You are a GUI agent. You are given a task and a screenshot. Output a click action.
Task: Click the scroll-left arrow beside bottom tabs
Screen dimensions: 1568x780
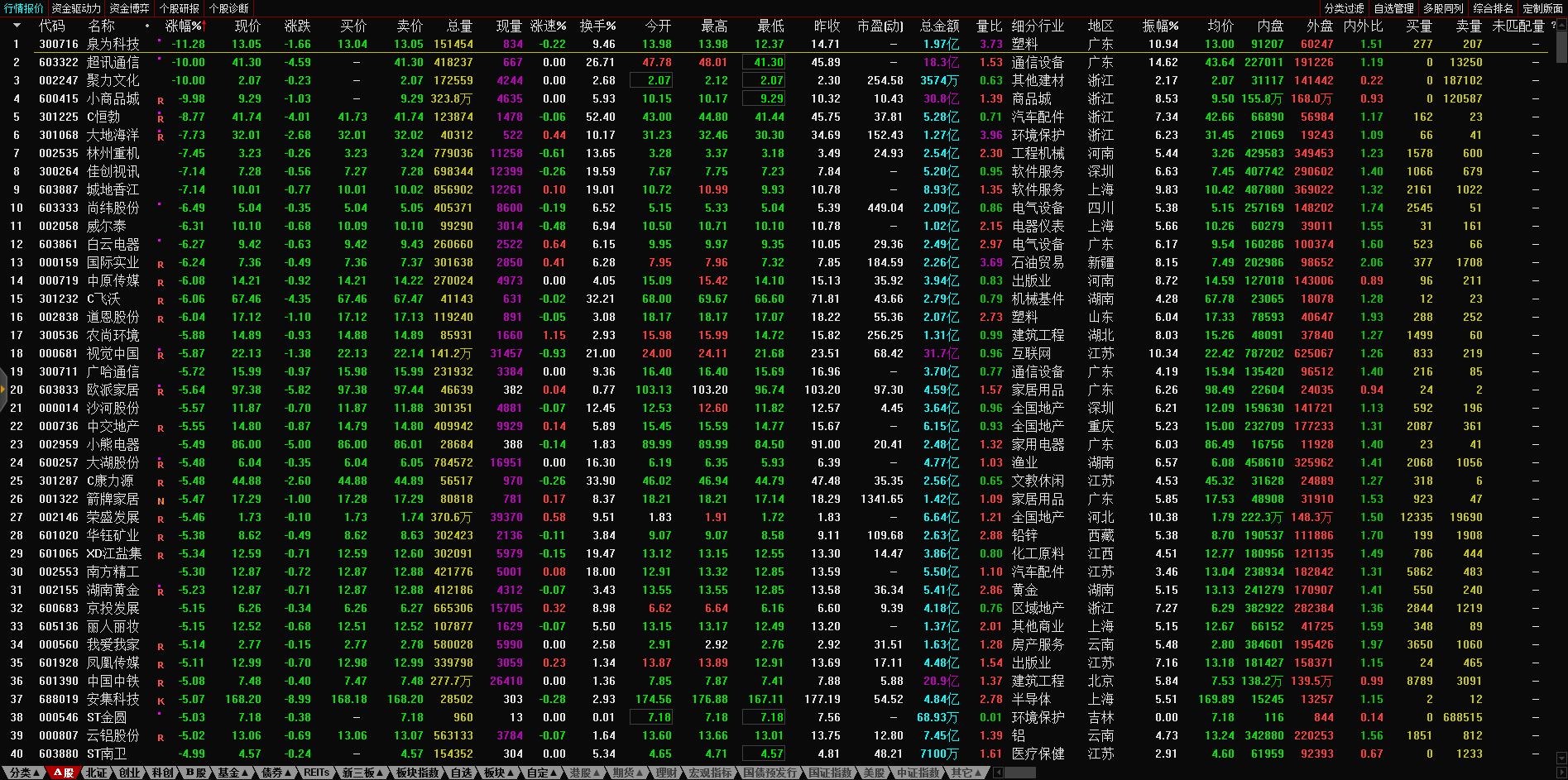[998, 773]
